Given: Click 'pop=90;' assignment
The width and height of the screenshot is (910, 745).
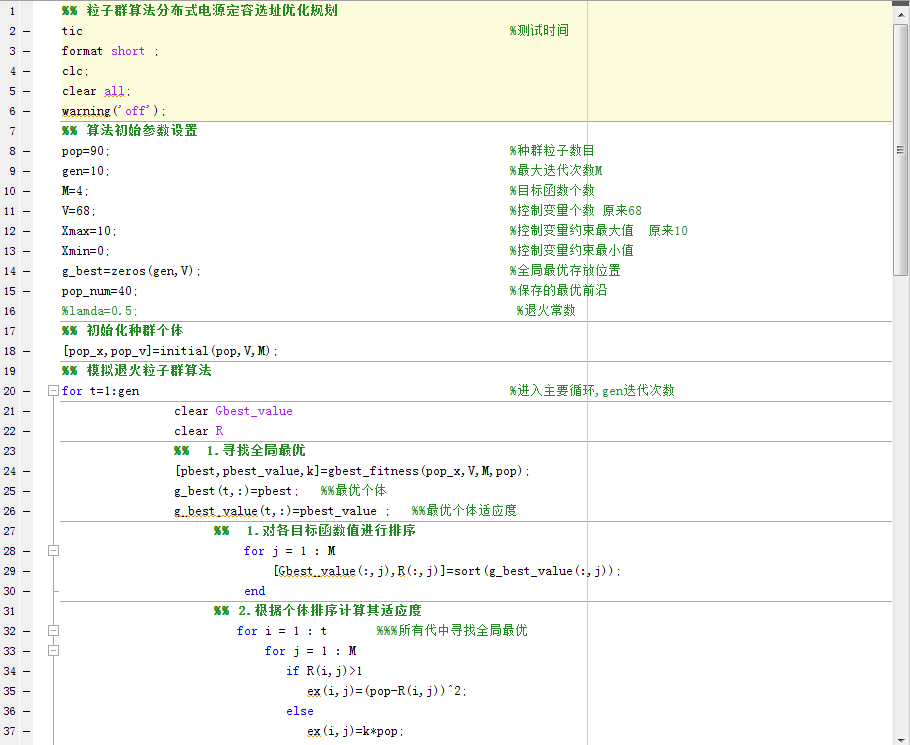Looking at the screenshot, I should point(85,151).
